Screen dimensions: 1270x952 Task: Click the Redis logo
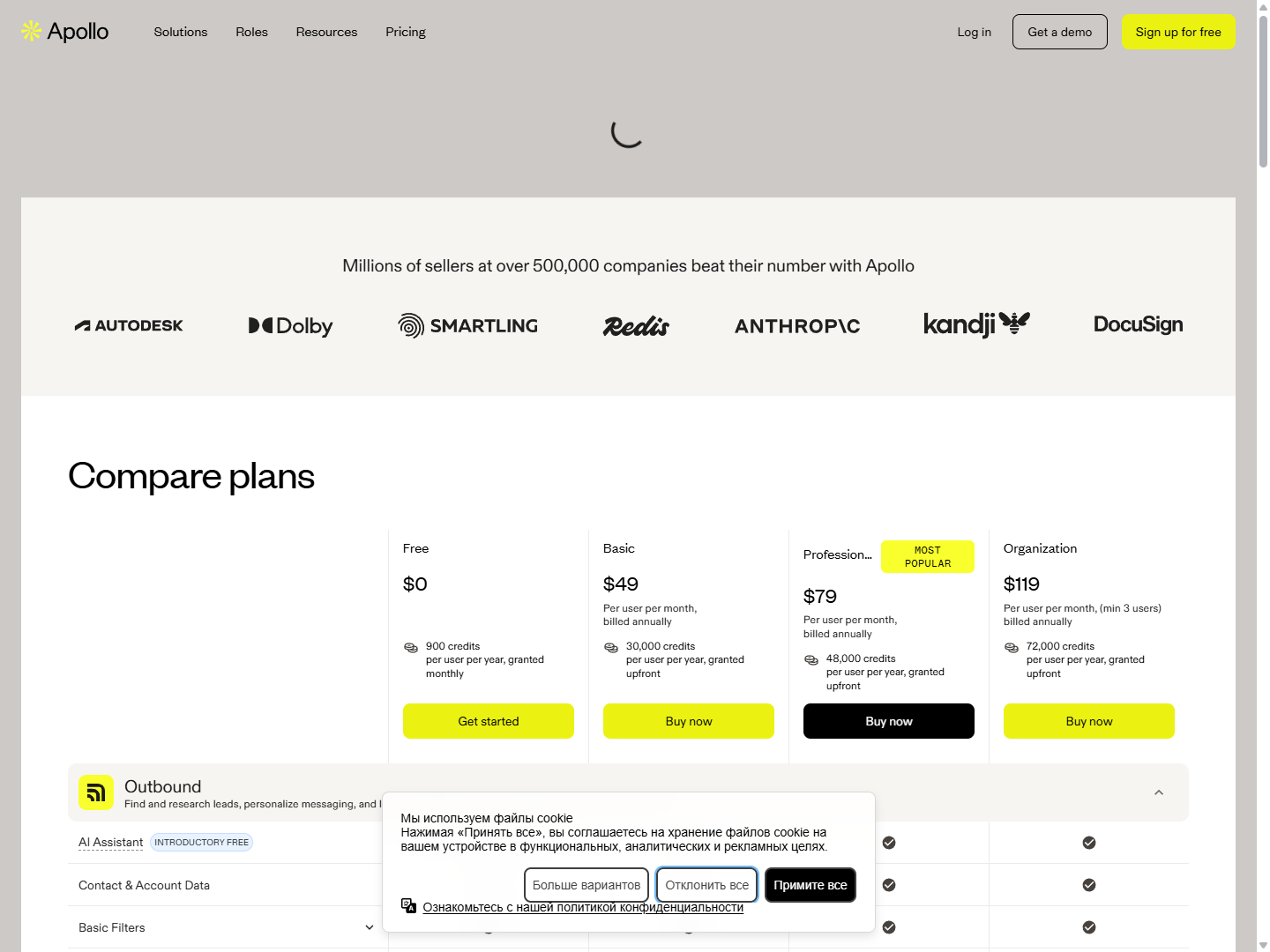tap(635, 325)
